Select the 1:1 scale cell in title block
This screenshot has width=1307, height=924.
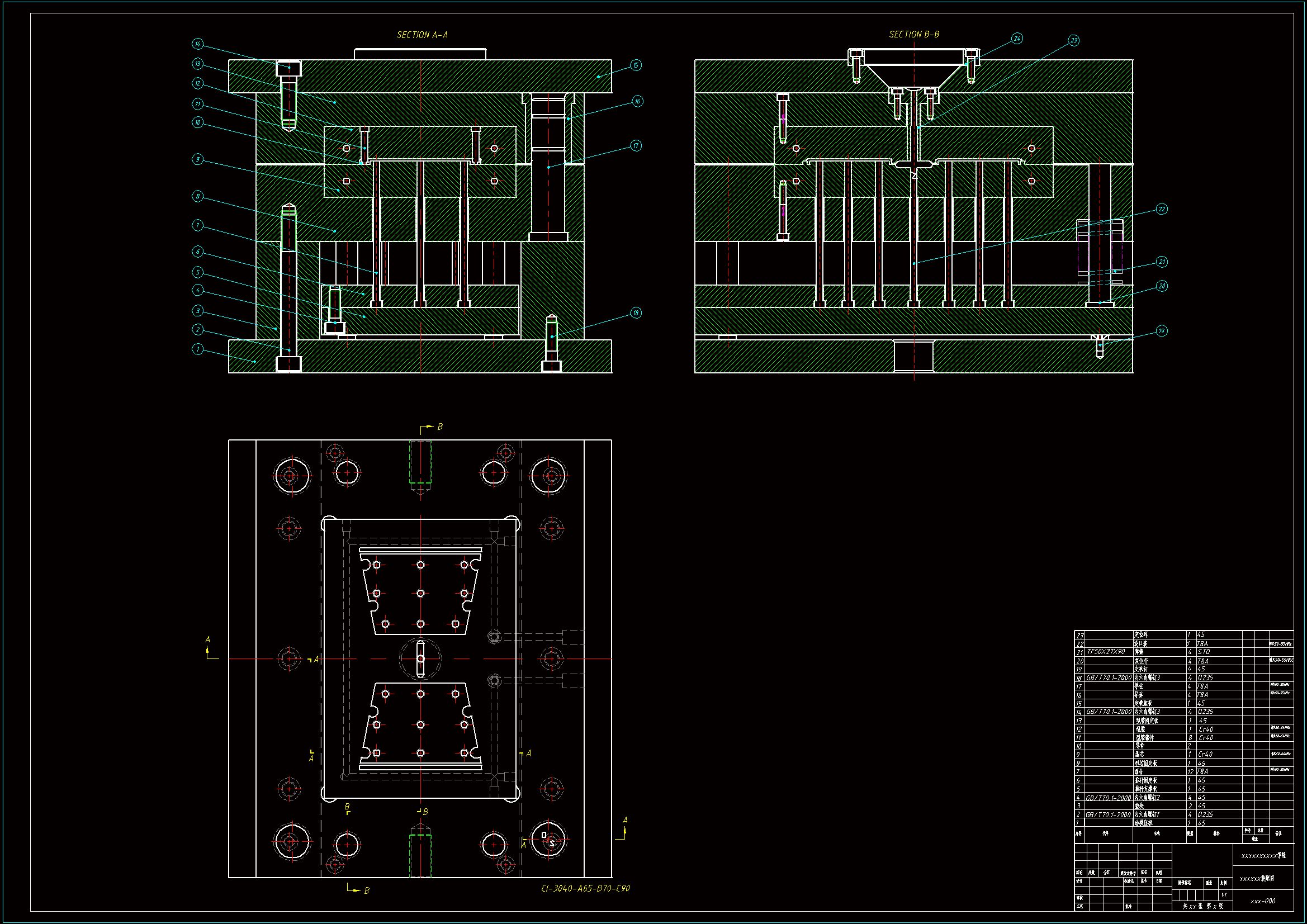(x=1224, y=894)
